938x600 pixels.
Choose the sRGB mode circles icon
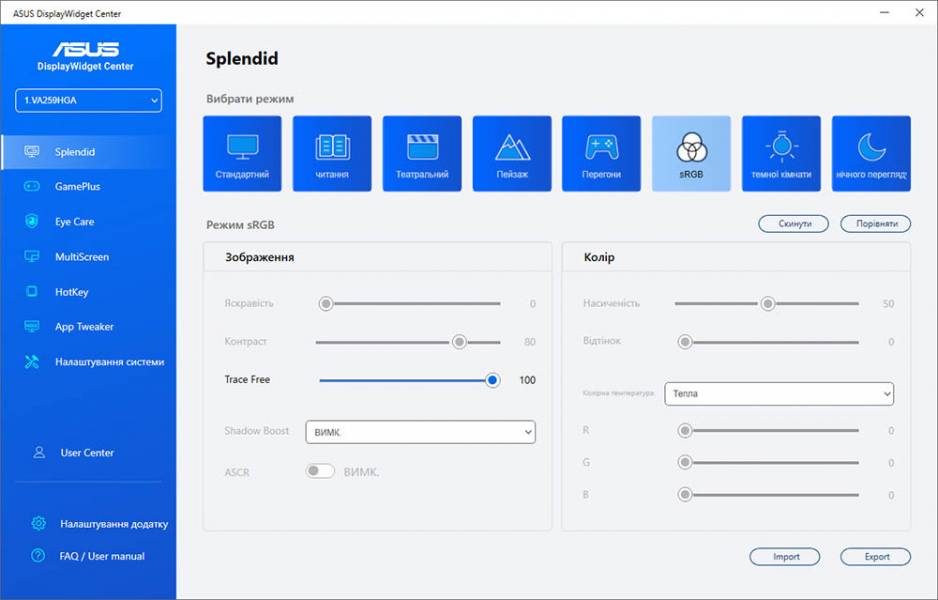(691, 149)
